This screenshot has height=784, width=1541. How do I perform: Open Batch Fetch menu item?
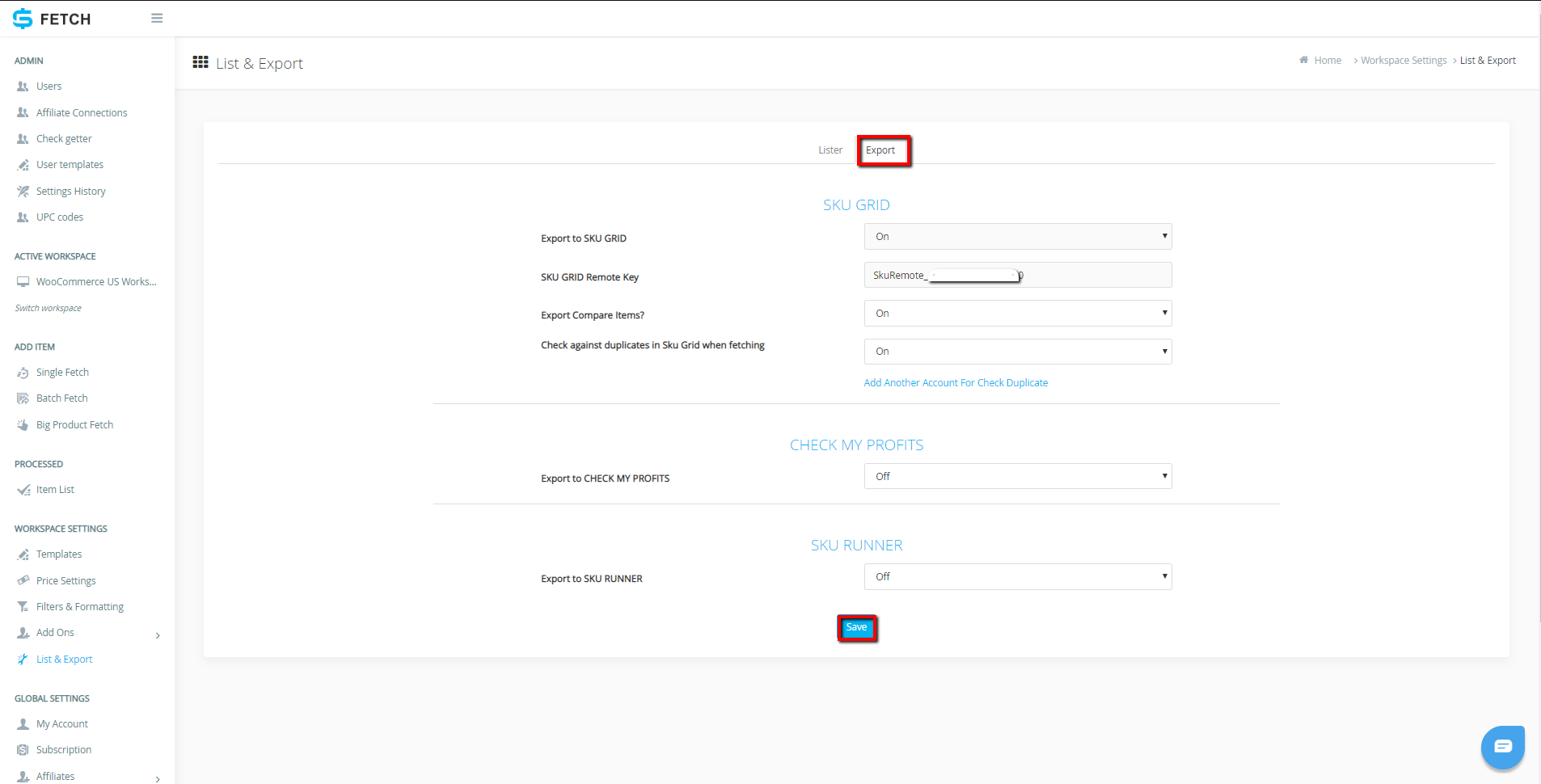click(62, 398)
